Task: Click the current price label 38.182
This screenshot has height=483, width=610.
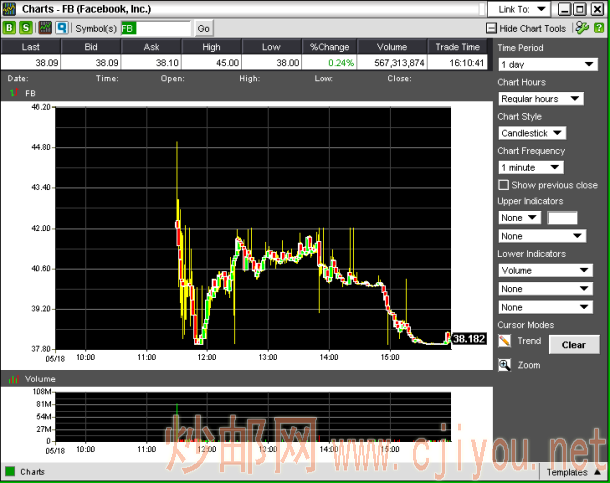Action: point(469,339)
